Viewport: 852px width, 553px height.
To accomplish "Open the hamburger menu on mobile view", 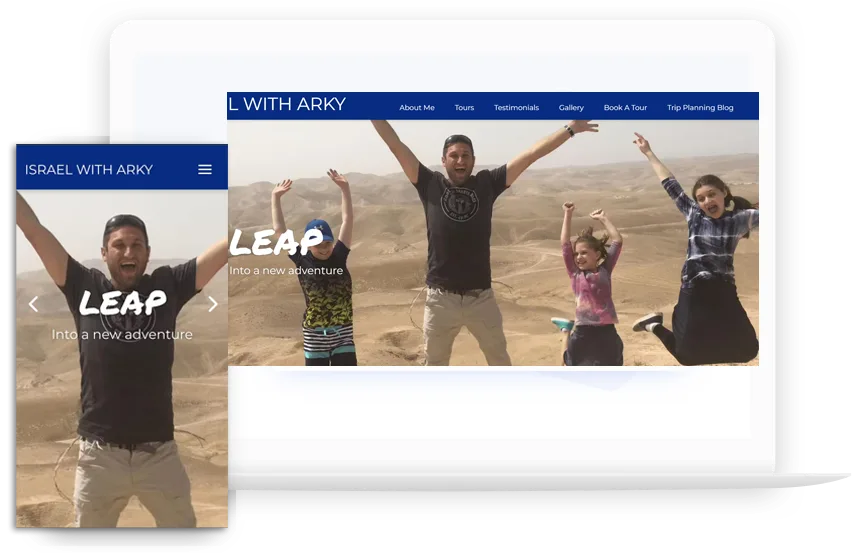I will pos(205,170).
